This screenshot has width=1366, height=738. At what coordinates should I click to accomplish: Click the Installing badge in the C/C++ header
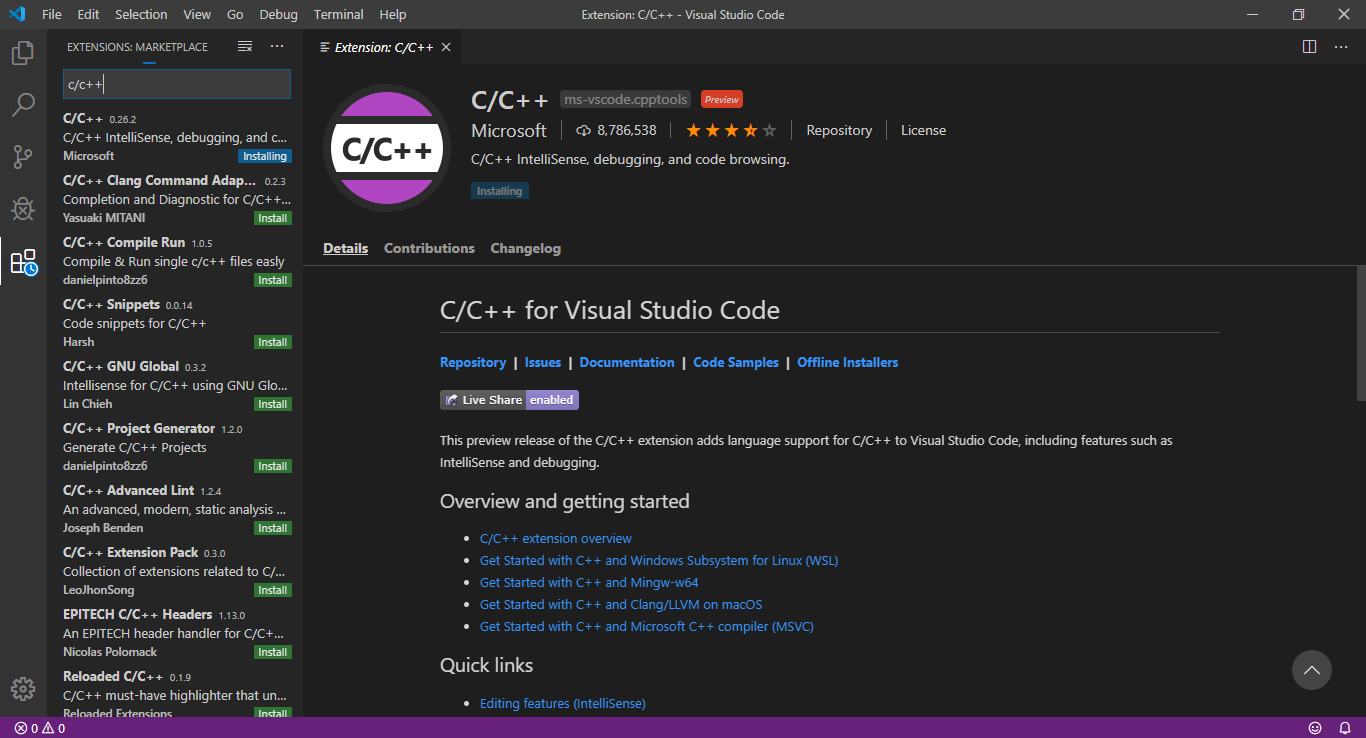[500, 191]
